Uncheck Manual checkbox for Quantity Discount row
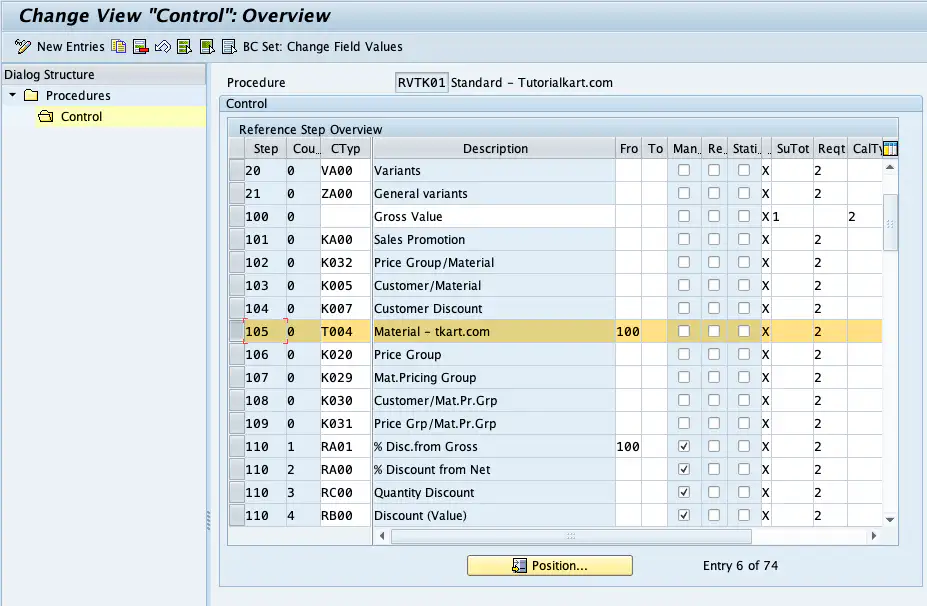Viewport: 927px width, 606px height. (x=684, y=492)
